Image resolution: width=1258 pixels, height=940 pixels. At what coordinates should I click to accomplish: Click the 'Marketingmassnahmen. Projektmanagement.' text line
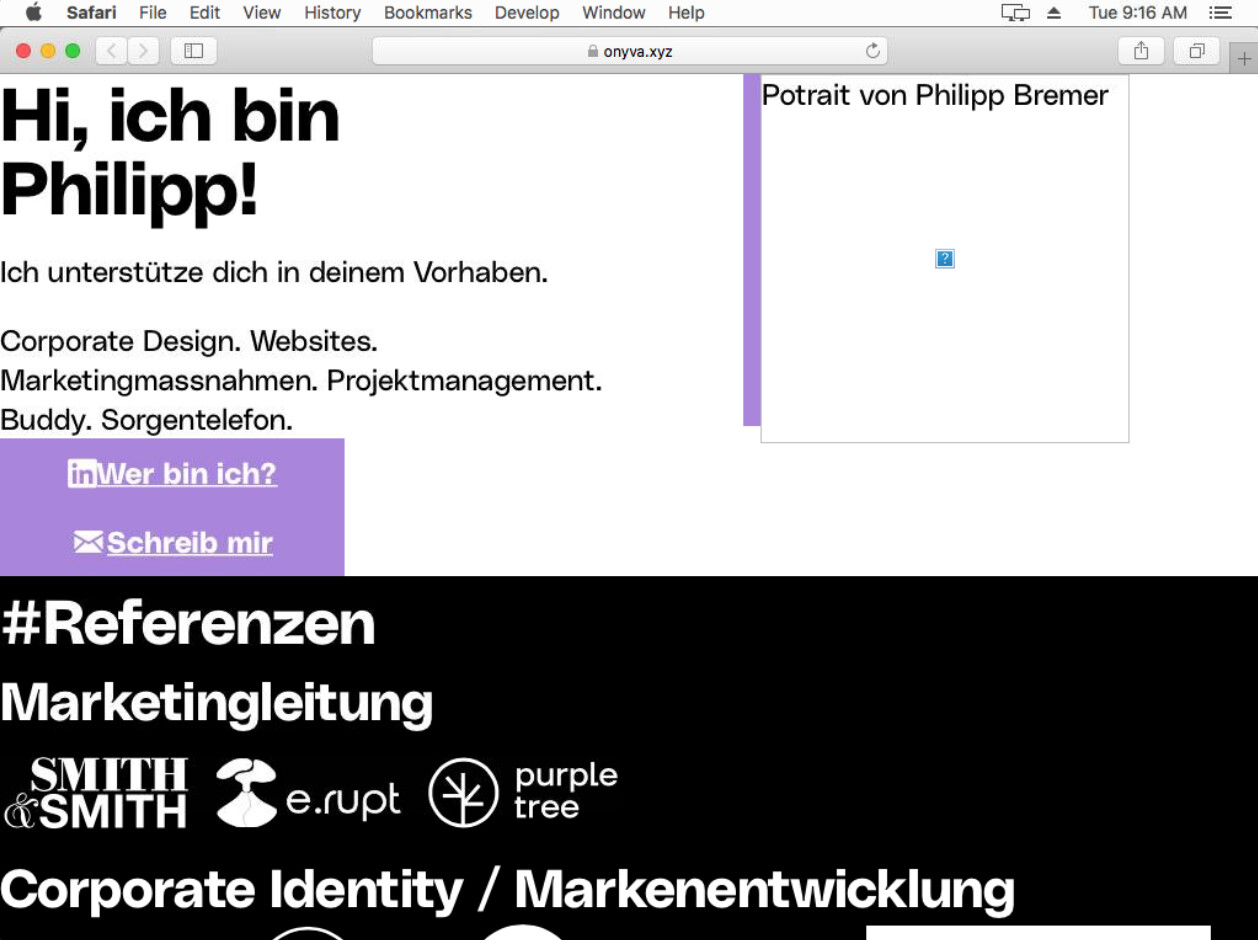[x=301, y=381]
